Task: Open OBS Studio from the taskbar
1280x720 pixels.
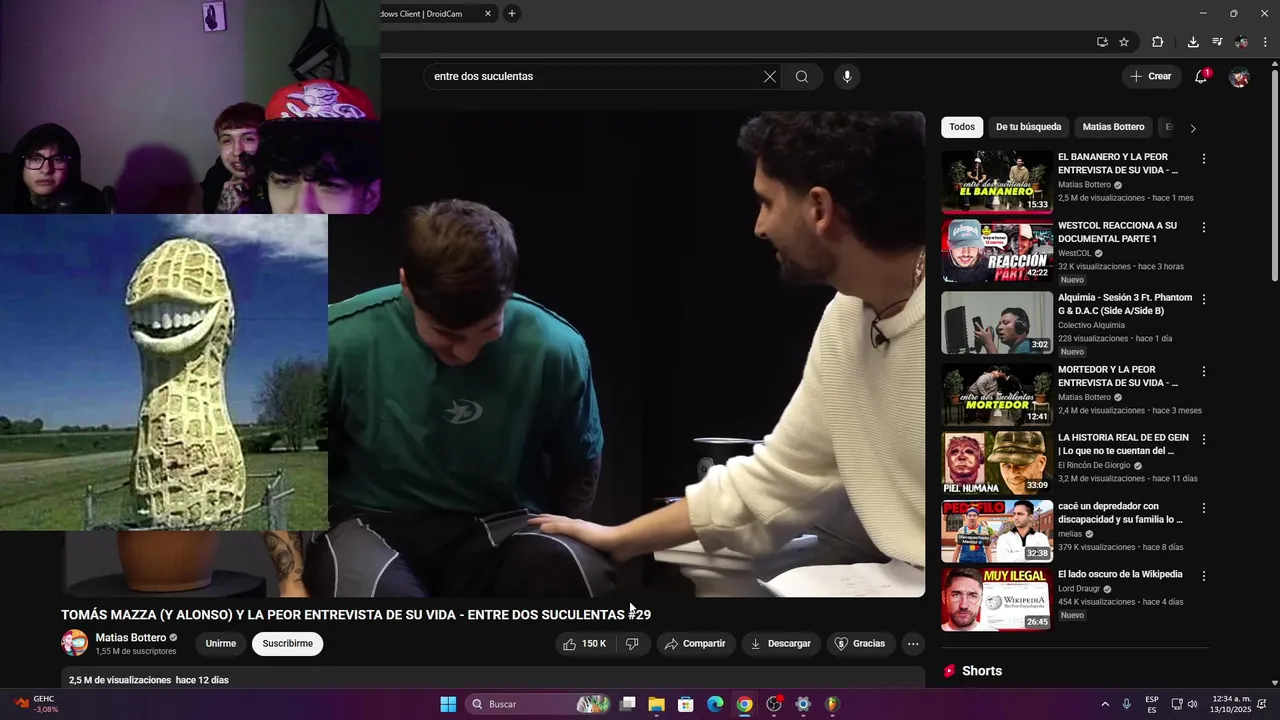Action: tap(774, 704)
